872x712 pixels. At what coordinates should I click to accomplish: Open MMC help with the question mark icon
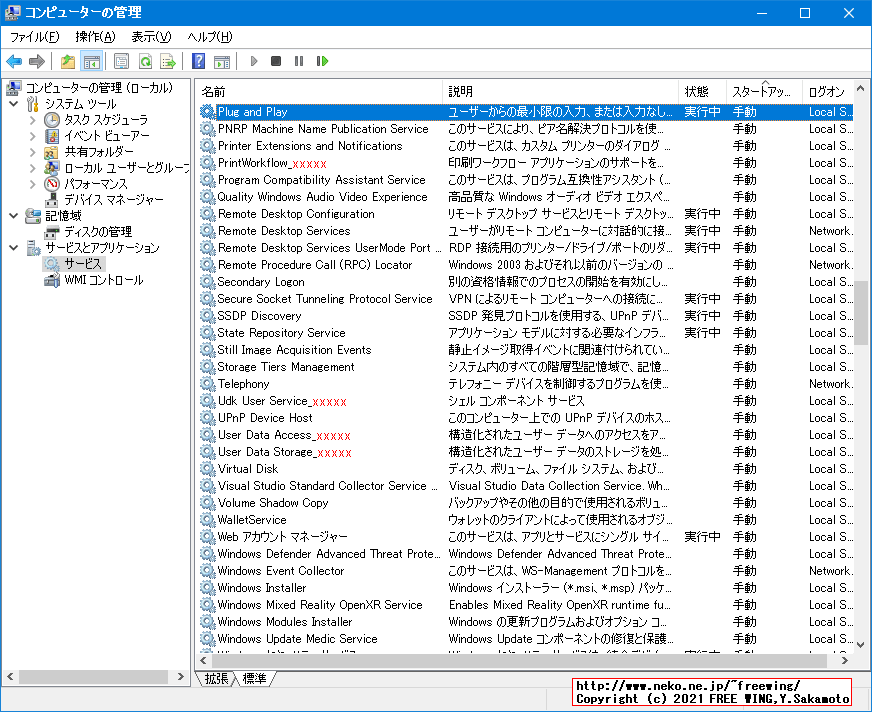(x=197, y=61)
